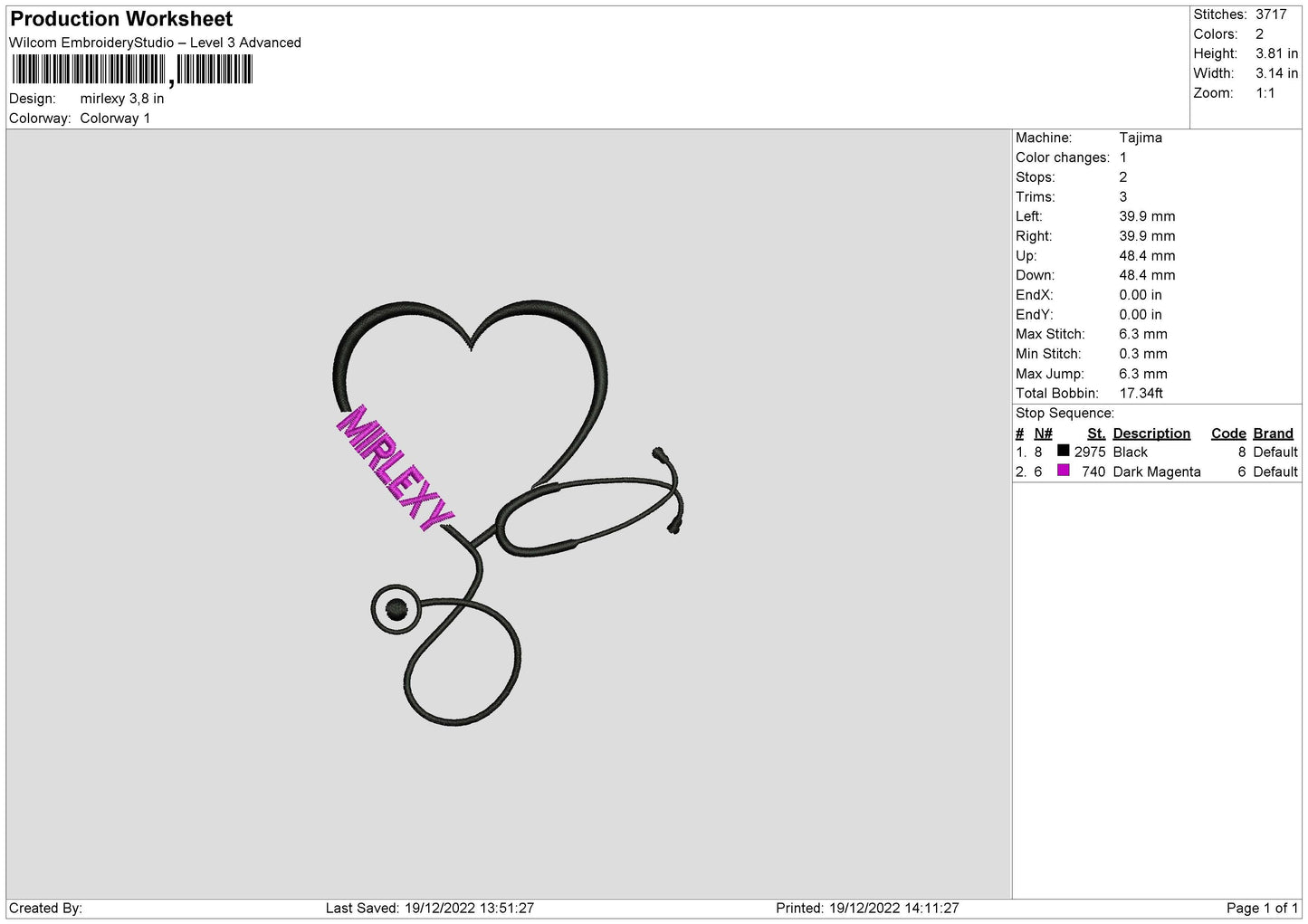The height and width of the screenshot is (924, 1308).
Task: Click the machine value Tajima
Action: 1141,138
